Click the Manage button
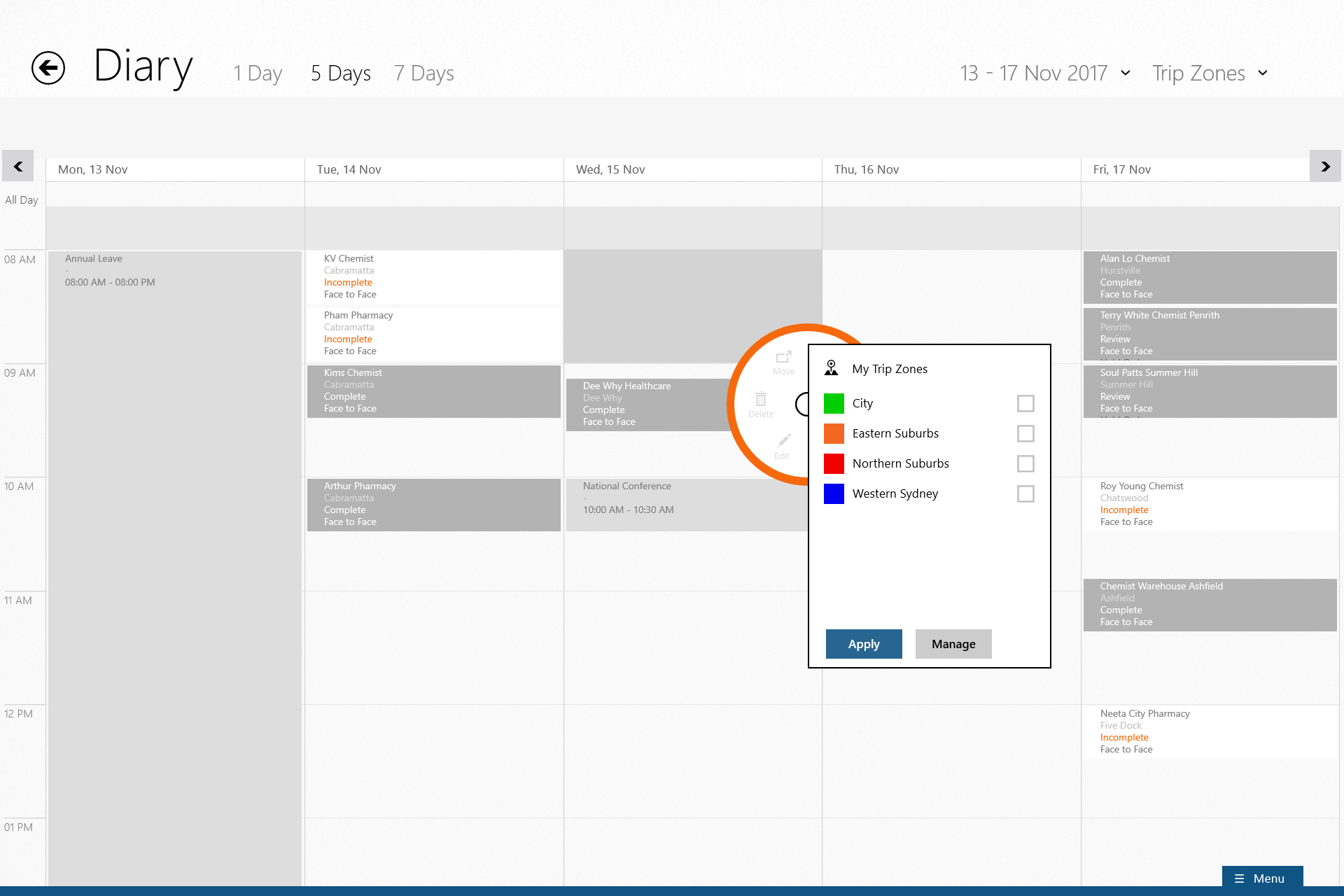Viewport: 1344px width, 896px height. click(x=953, y=644)
